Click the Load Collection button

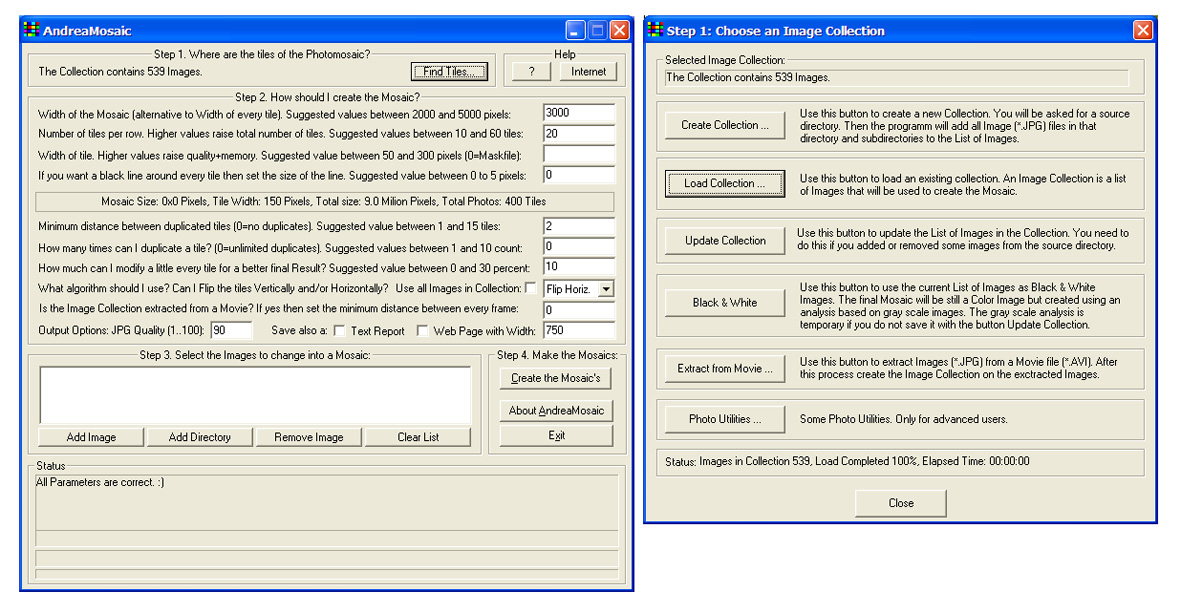coord(725,183)
